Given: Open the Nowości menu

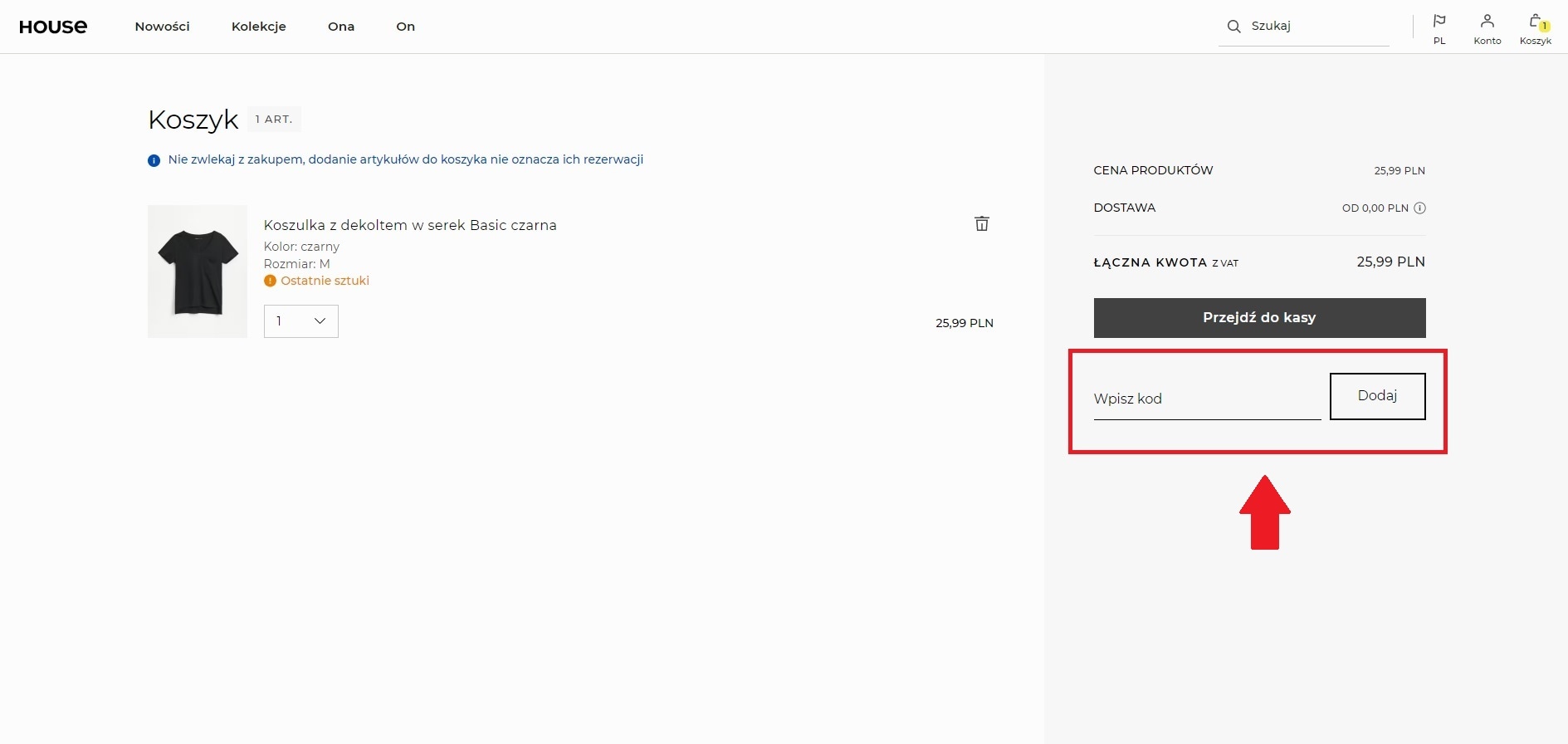Looking at the screenshot, I should point(162,27).
